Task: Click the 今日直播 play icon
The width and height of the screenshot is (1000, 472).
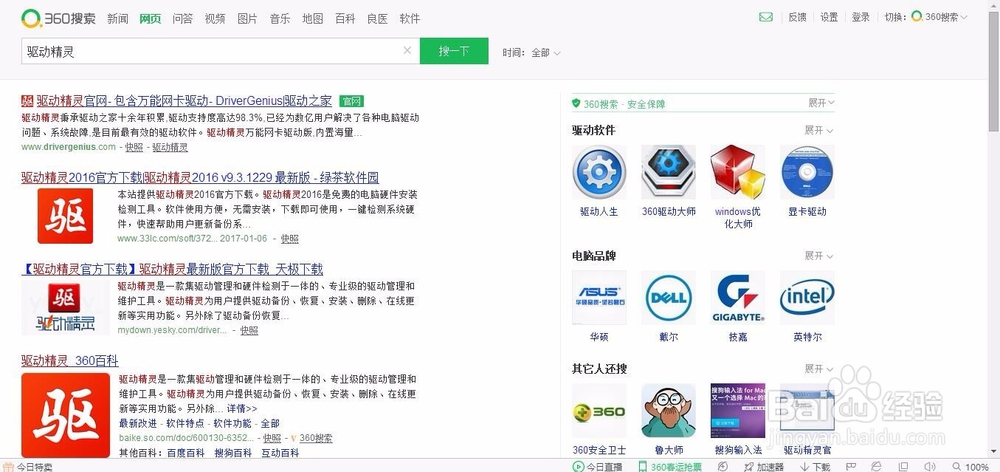Action: pos(578,467)
